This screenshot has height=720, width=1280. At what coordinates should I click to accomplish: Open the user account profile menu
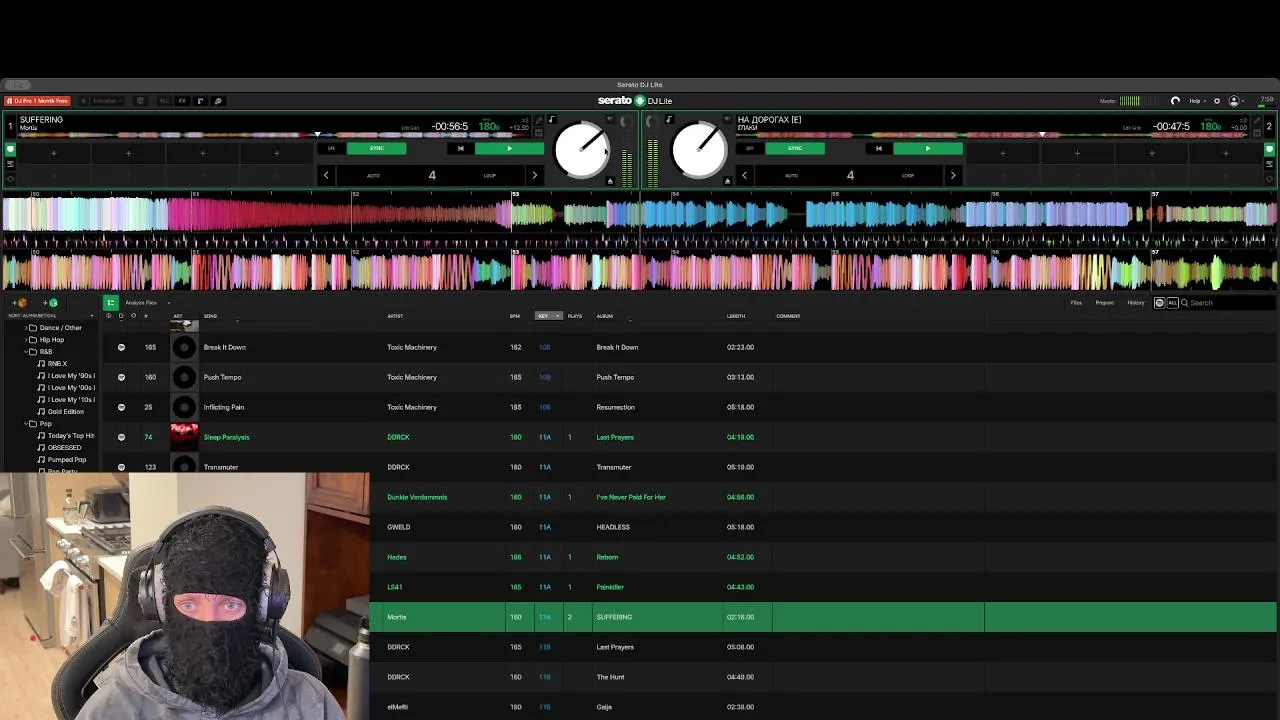(1236, 101)
